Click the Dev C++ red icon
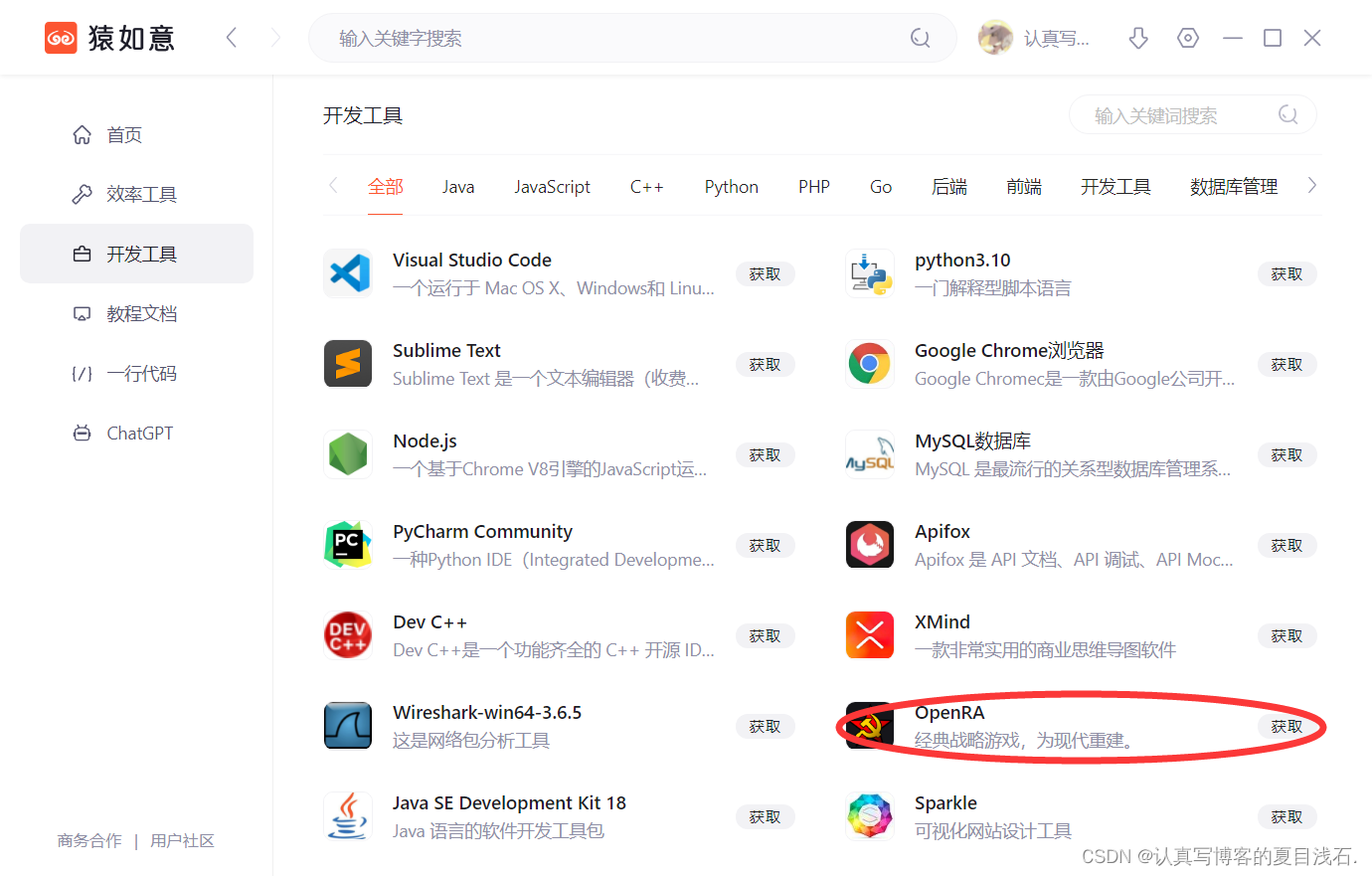The image size is (1372, 876). pos(348,635)
